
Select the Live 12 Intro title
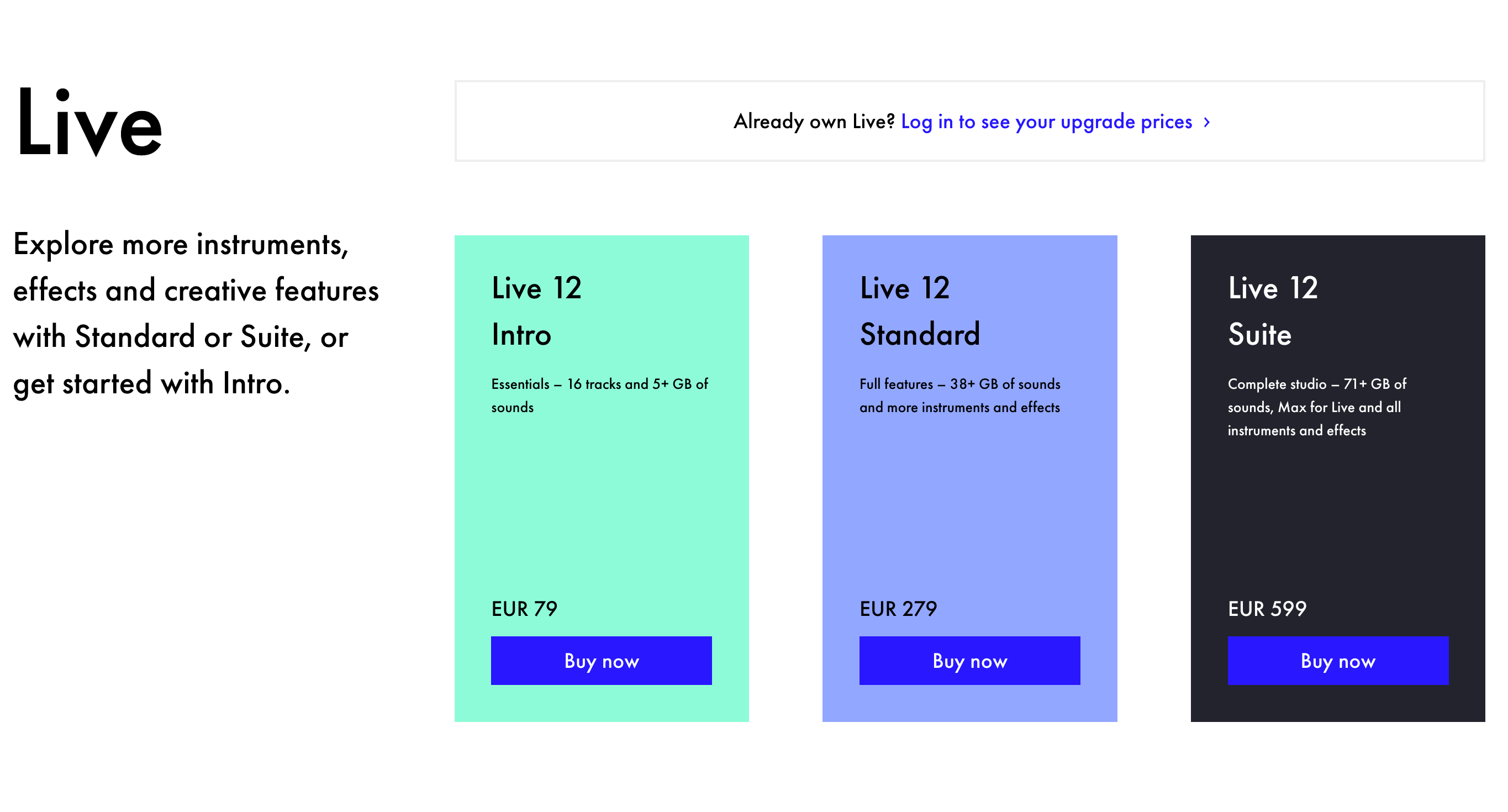pyautogui.click(x=536, y=311)
